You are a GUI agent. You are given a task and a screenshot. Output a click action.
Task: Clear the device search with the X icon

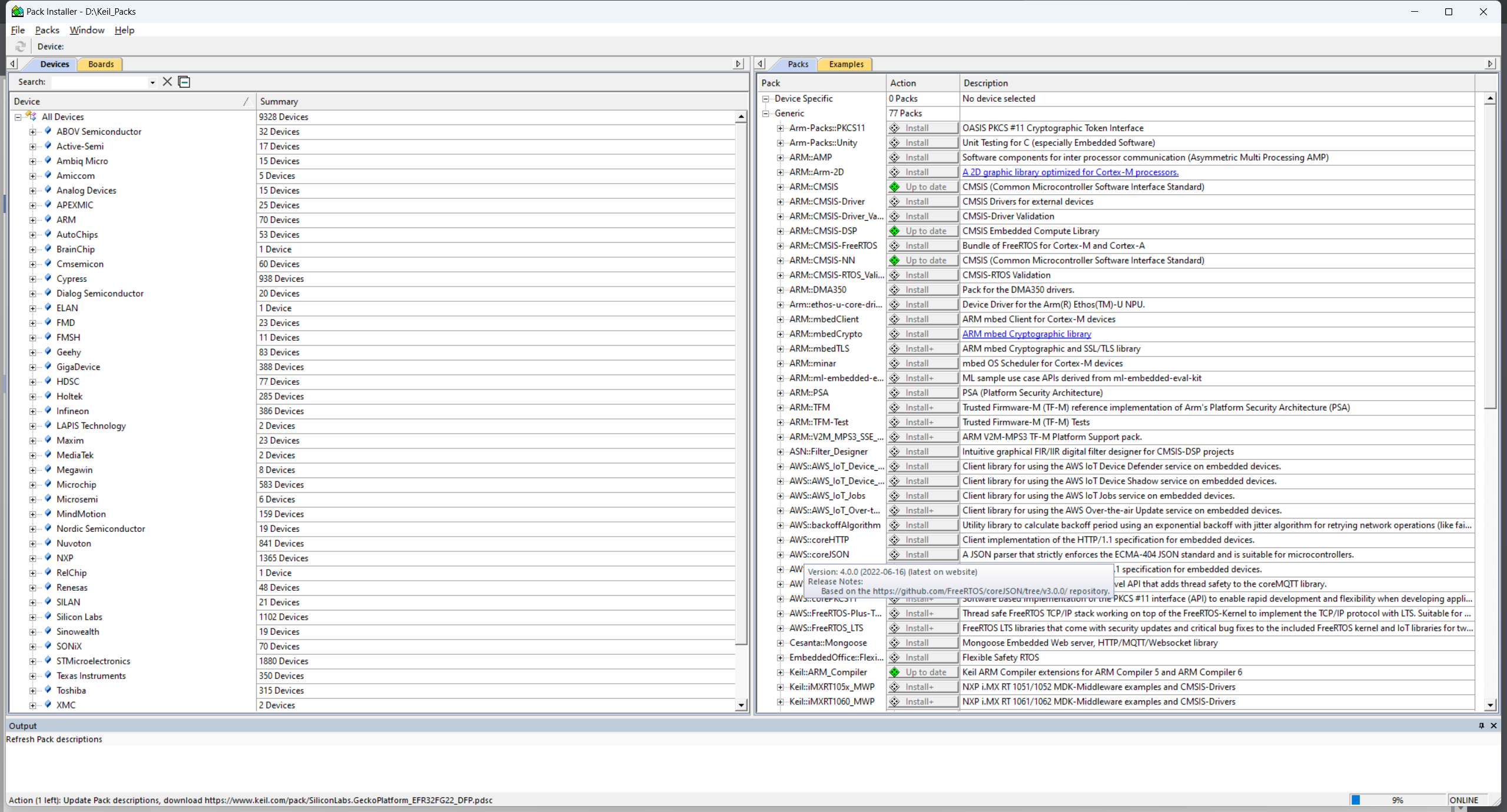(167, 82)
